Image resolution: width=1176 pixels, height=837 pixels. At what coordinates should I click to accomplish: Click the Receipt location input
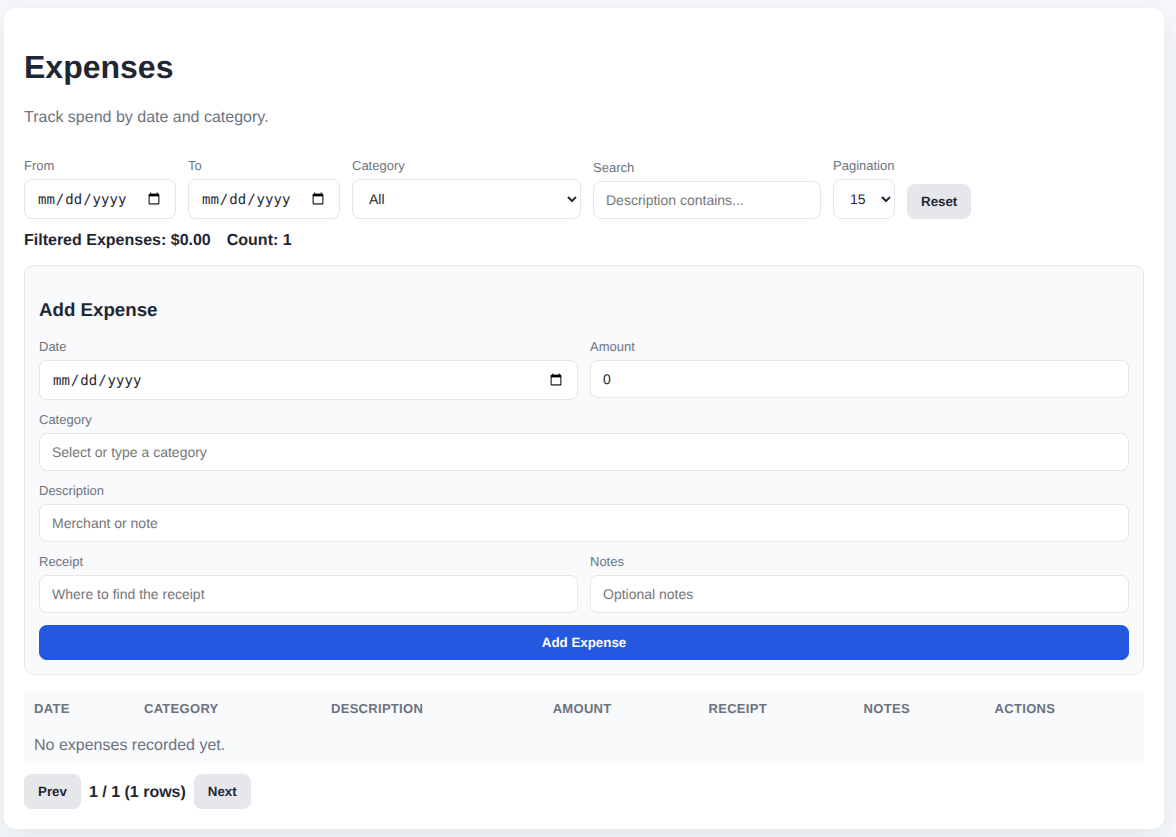coord(308,594)
